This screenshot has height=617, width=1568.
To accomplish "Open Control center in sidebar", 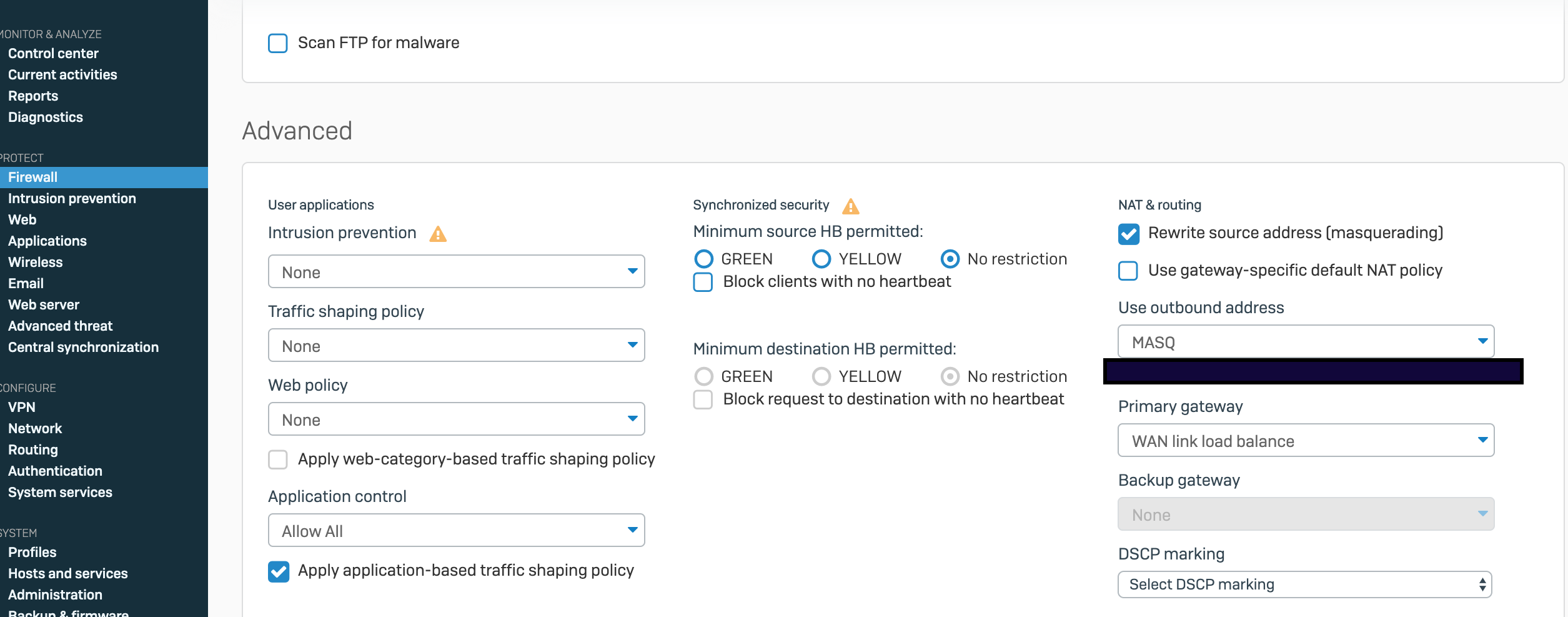I will pos(53,54).
